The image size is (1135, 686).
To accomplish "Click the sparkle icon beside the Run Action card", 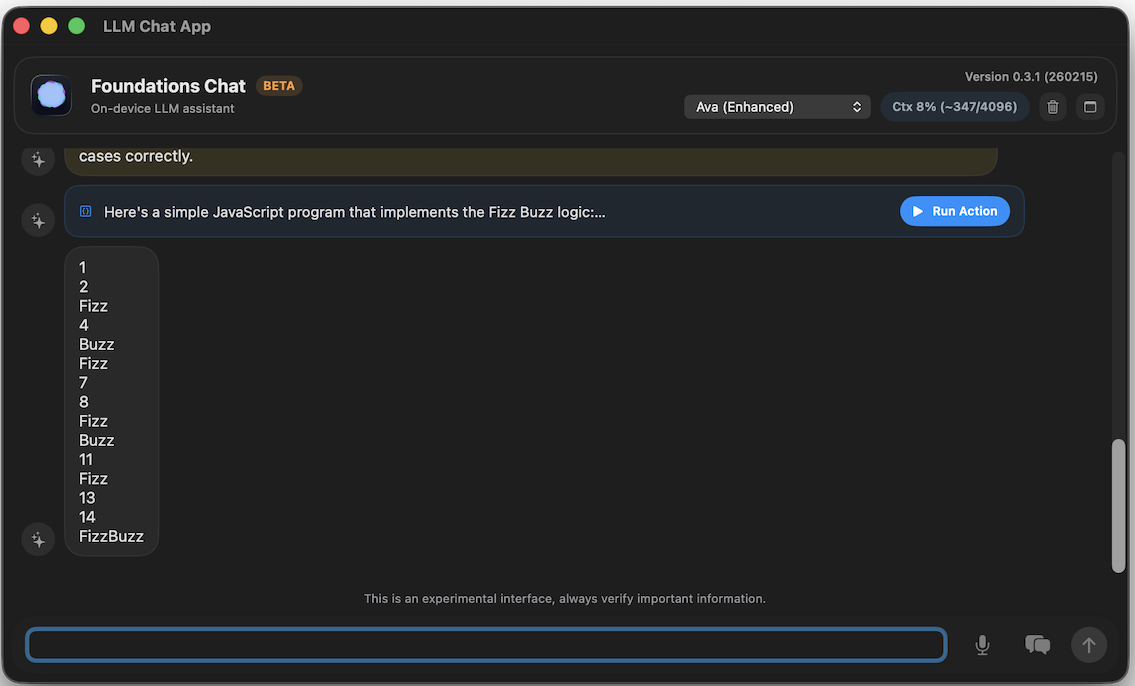I will pyautogui.click(x=37, y=219).
